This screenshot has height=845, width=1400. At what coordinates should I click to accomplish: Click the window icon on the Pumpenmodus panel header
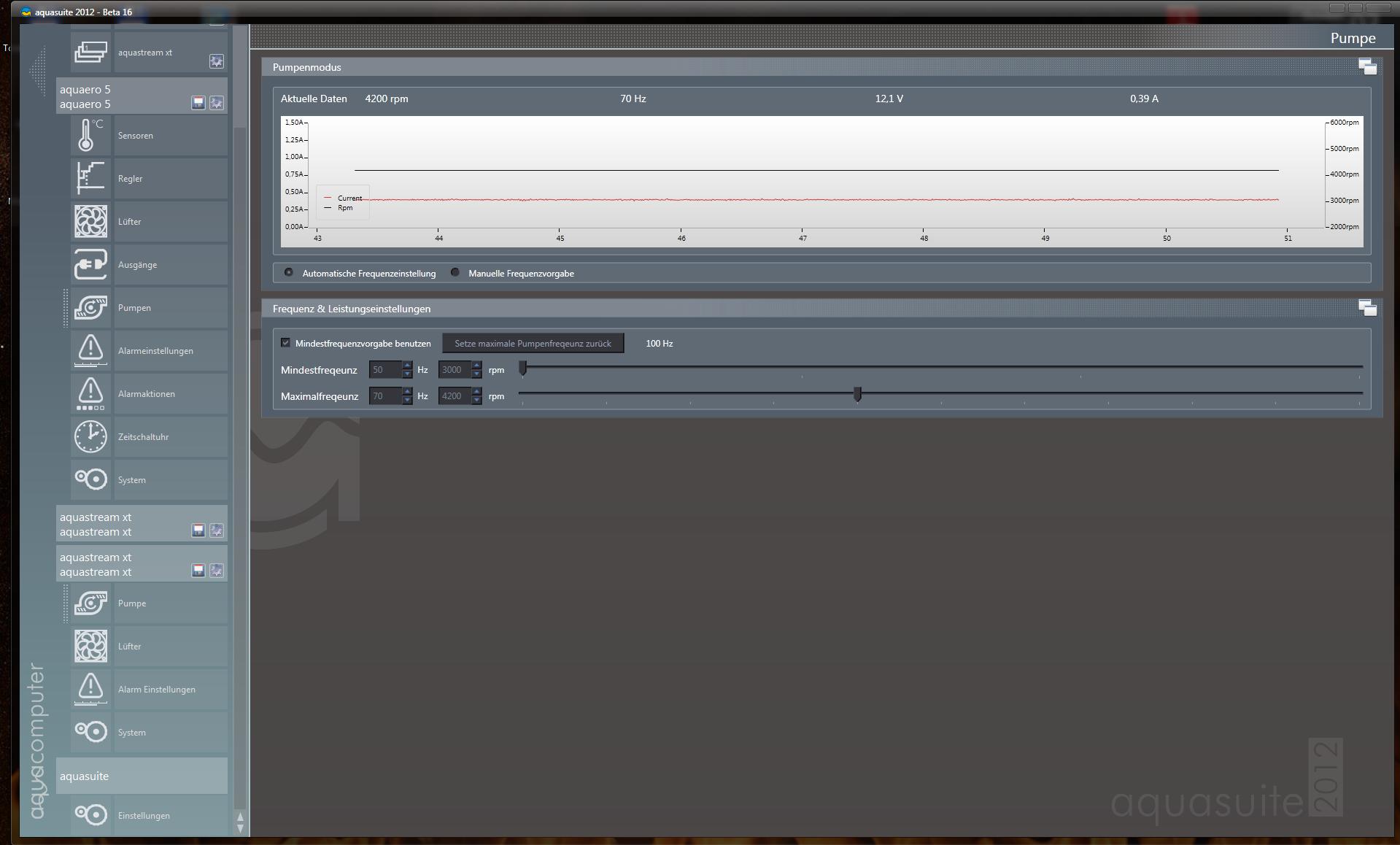1367,67
